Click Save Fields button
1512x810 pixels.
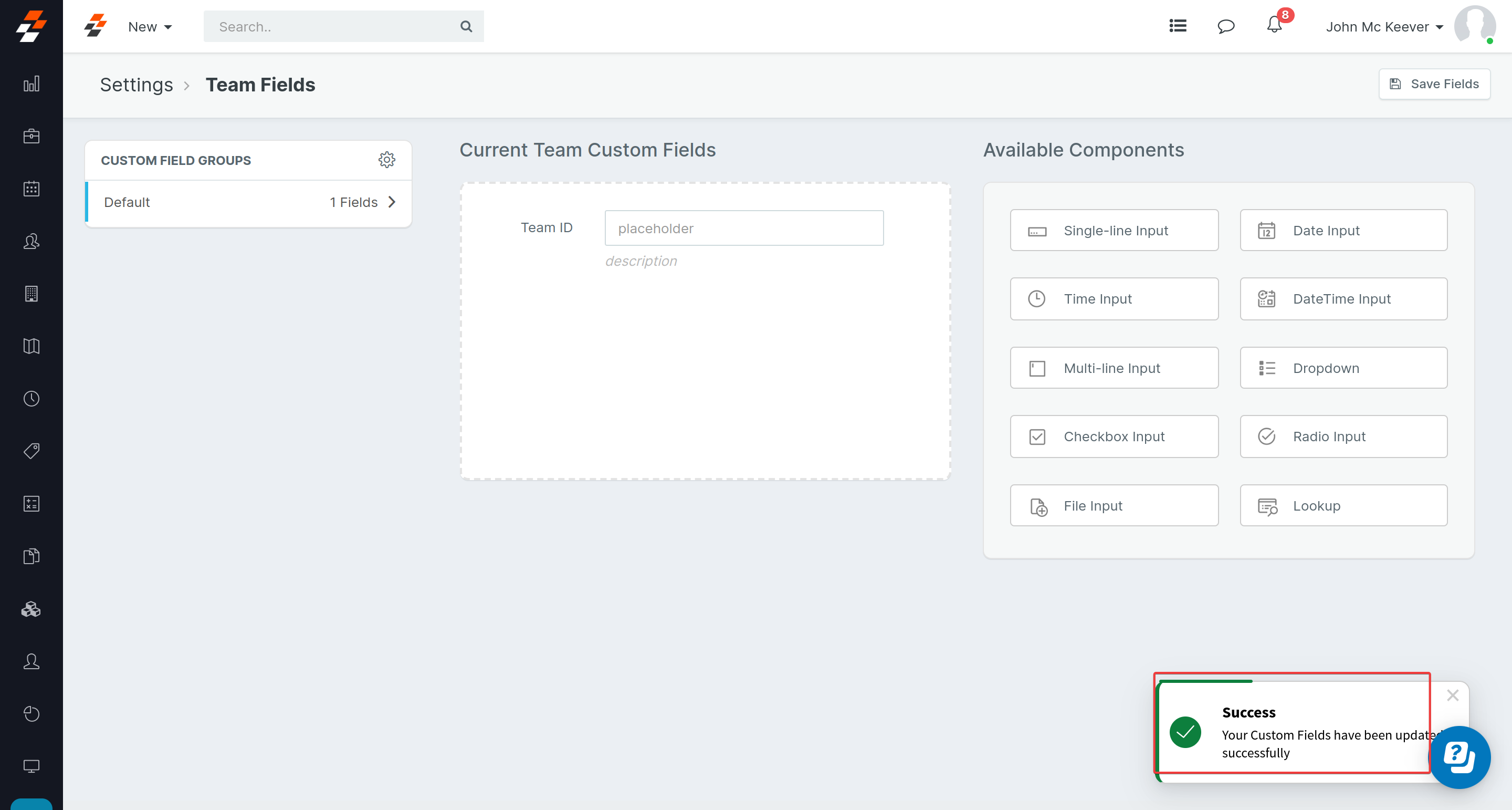(1434, 84)
